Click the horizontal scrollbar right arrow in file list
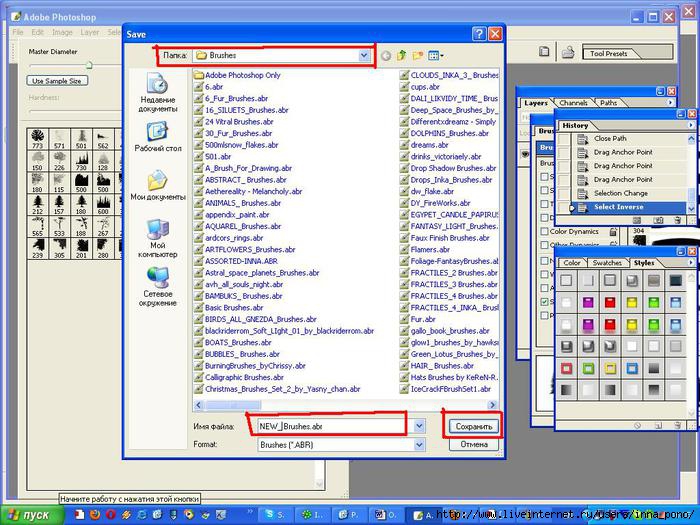The image size is (700, 525). [x=492, y=405]
